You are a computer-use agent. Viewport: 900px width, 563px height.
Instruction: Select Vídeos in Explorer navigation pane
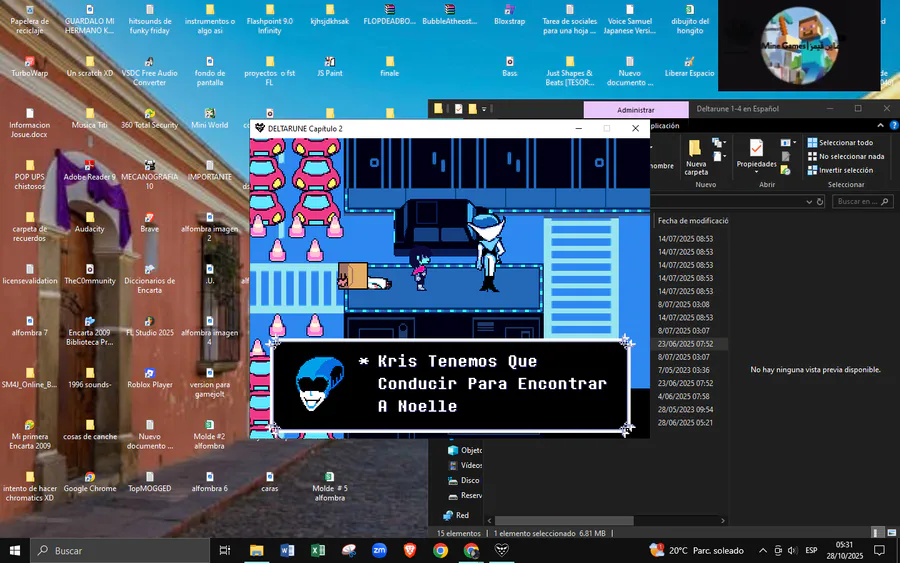click(465, 465)
